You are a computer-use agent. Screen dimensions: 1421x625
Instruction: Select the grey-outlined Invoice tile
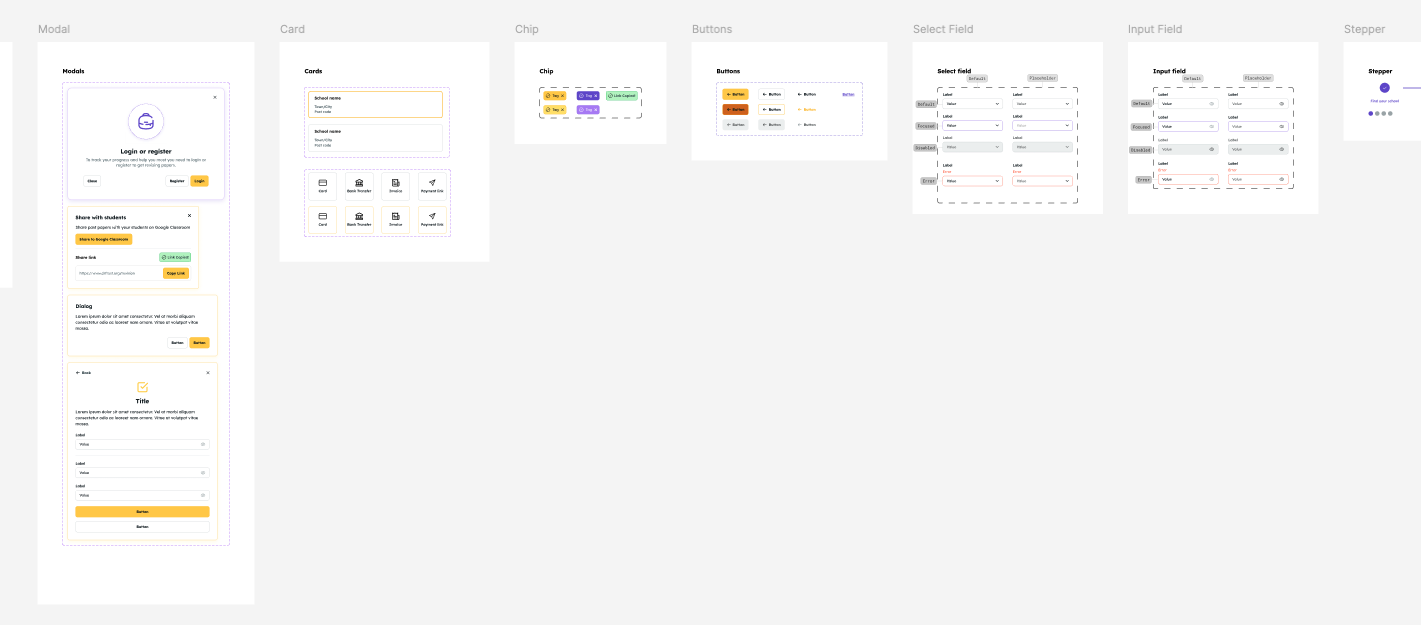pos(396,186)
